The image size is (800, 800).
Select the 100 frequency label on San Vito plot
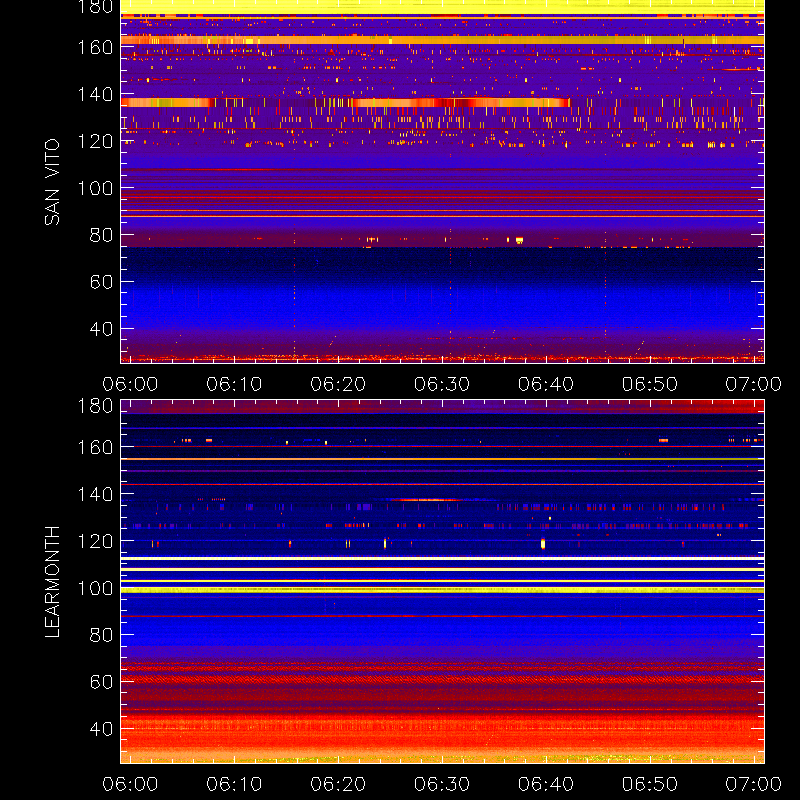pyautogui.click(x=95, y=188)
